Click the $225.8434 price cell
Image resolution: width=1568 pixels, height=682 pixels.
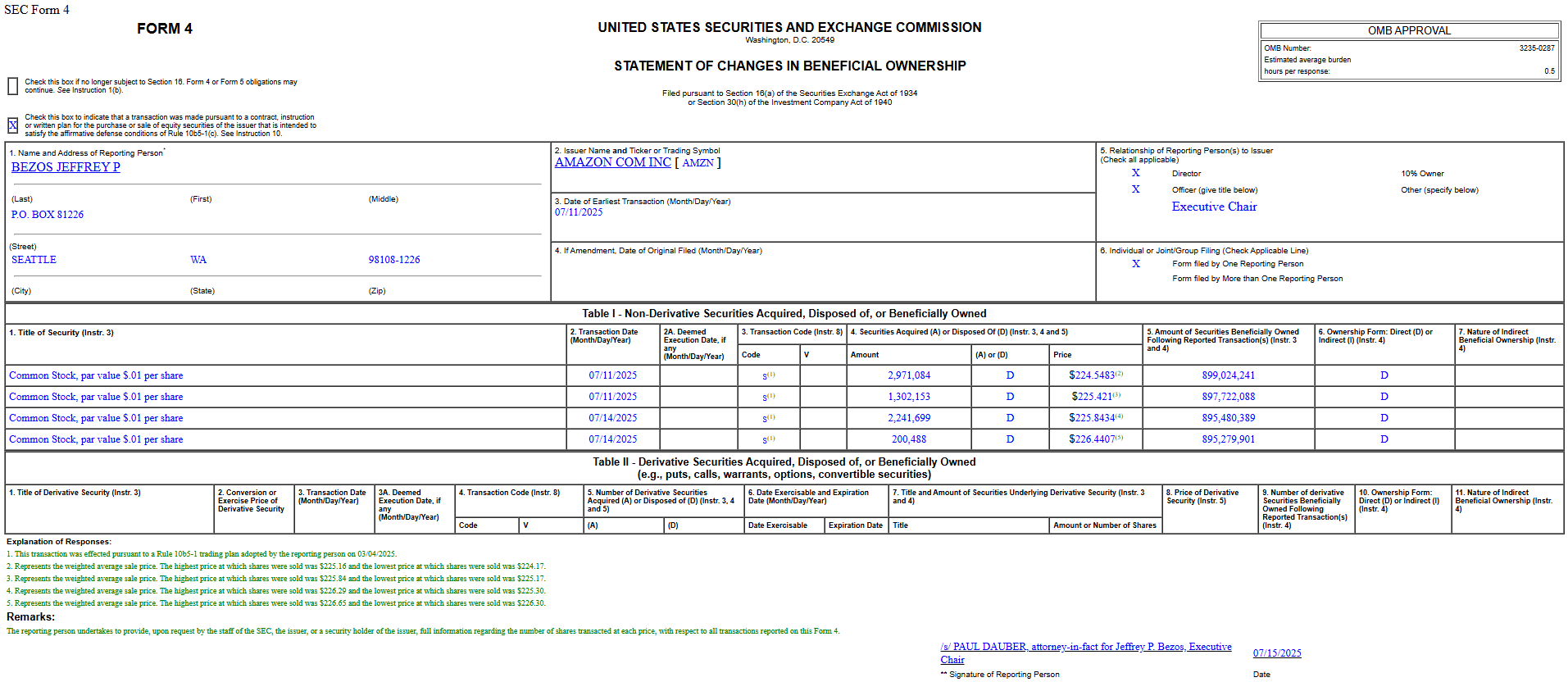coord(1096,418)
